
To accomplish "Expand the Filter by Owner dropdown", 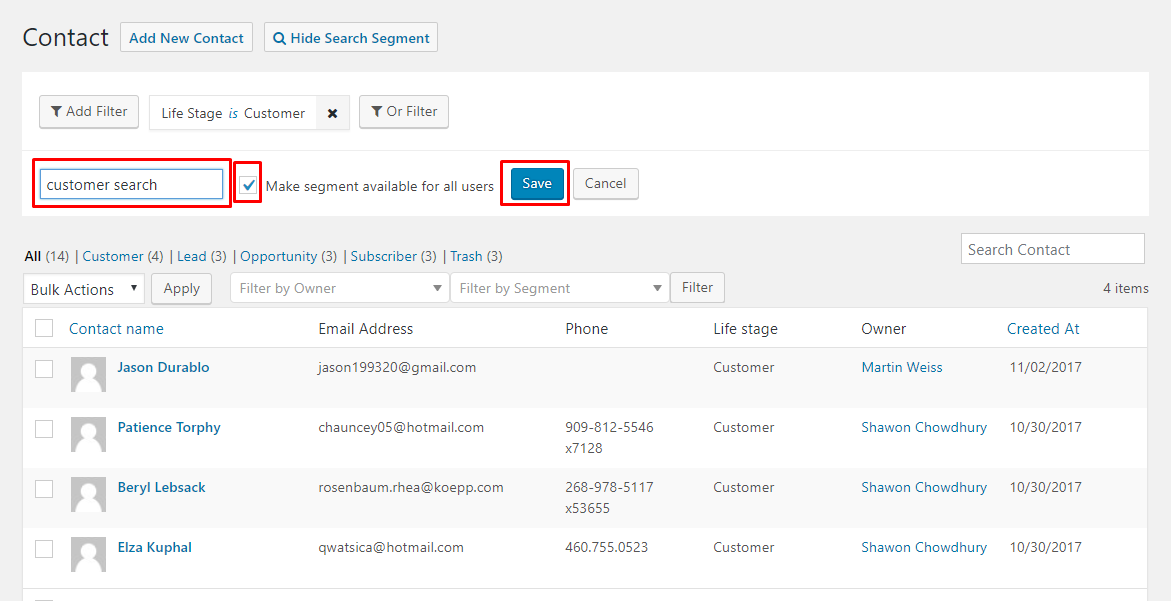I will click(339, 288).
